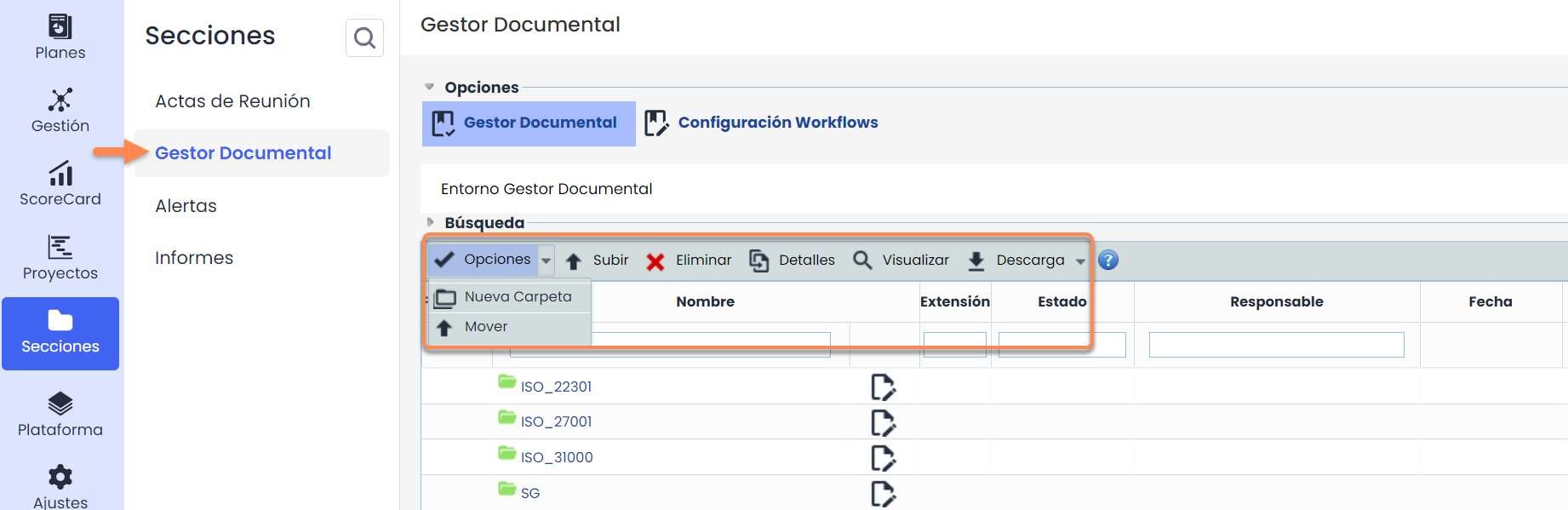Click the Responsable filter input field
Viewport: 1568px width, 510px height.
[x=1275, y=345]
